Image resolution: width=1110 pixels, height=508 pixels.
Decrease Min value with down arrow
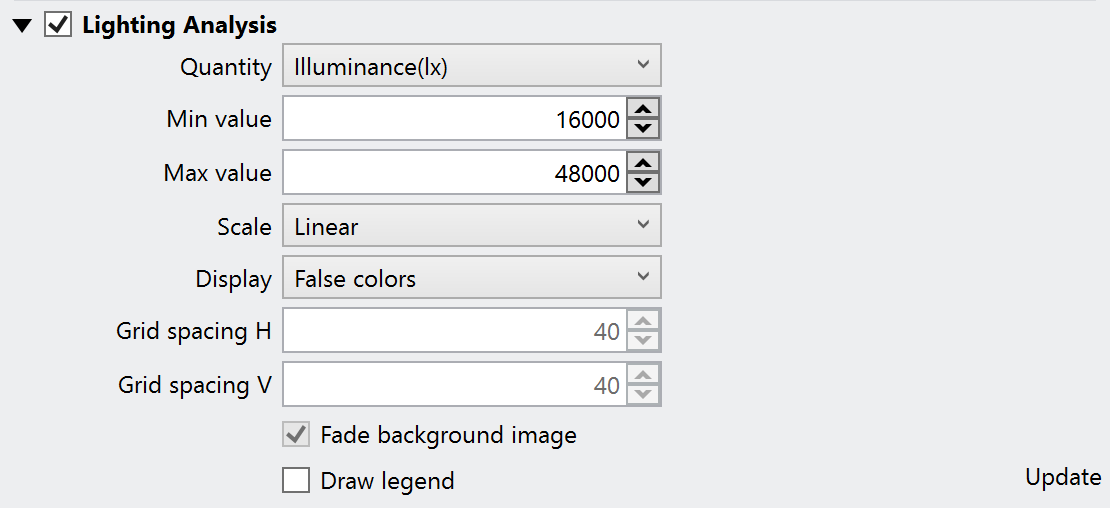point(644,129)
